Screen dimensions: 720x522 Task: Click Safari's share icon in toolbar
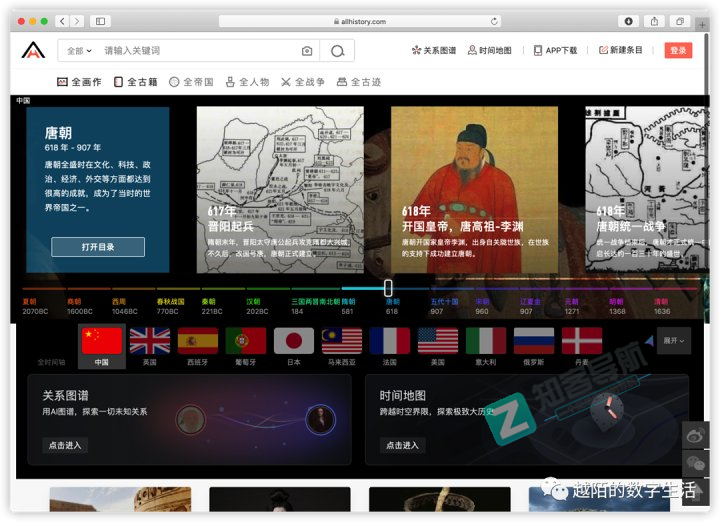(x=654, y=21)
